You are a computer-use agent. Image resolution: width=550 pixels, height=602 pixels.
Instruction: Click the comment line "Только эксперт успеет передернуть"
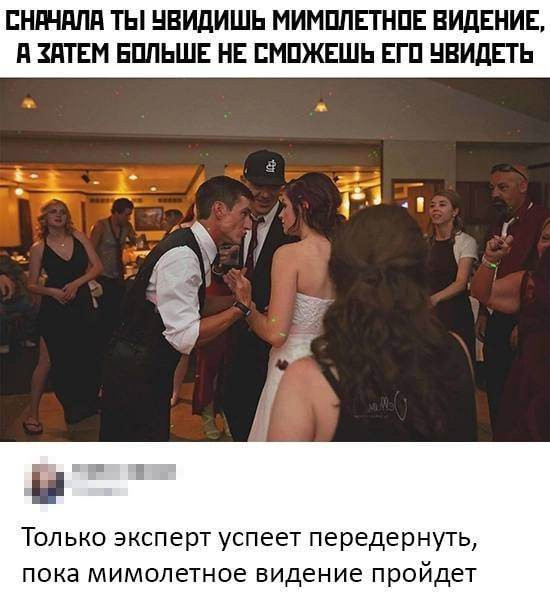(x=249, y=538)
